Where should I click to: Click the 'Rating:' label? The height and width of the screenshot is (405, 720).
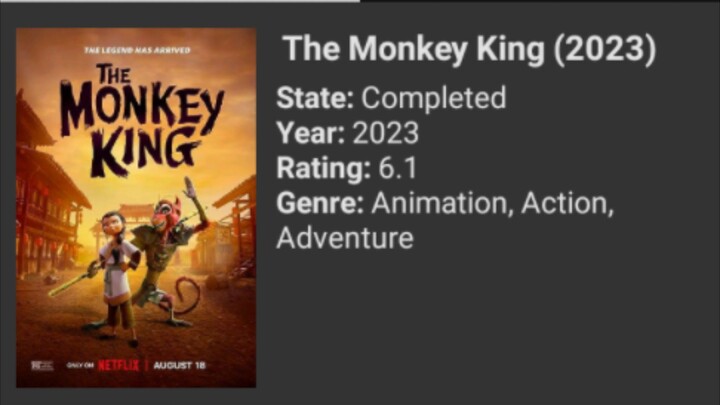[x=321, y=168]
